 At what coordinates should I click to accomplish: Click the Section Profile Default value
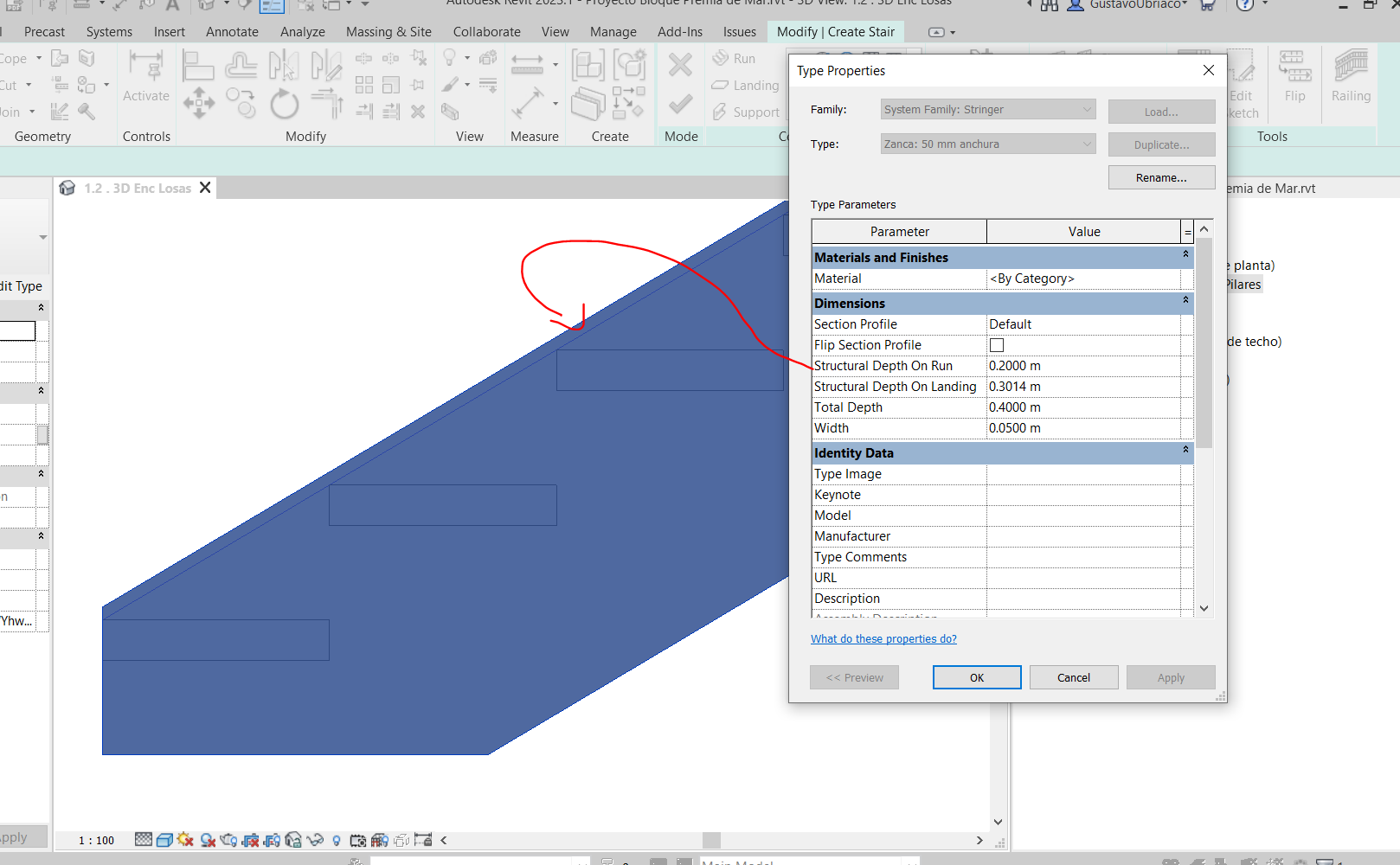pyautogui.click(x=1083, y=324)
